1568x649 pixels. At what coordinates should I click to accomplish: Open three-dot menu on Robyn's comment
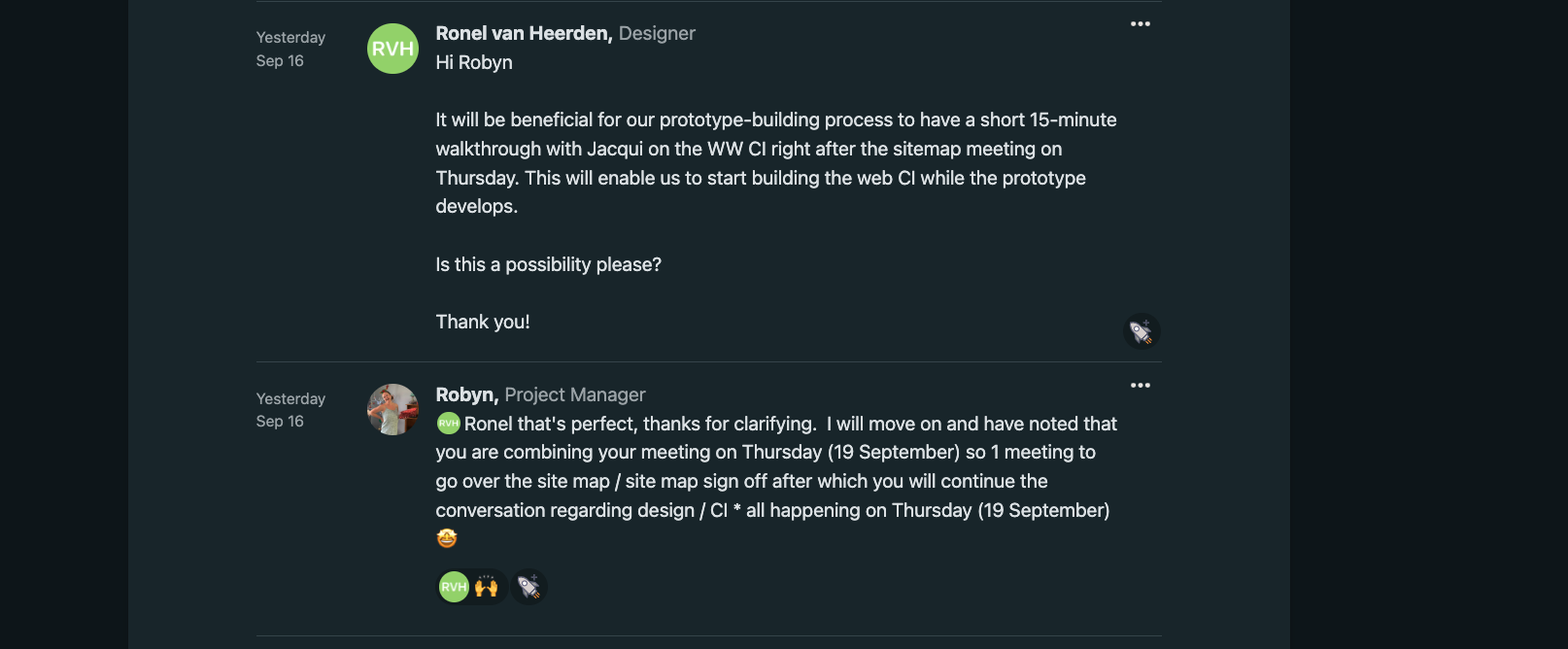click(1140, 386)
